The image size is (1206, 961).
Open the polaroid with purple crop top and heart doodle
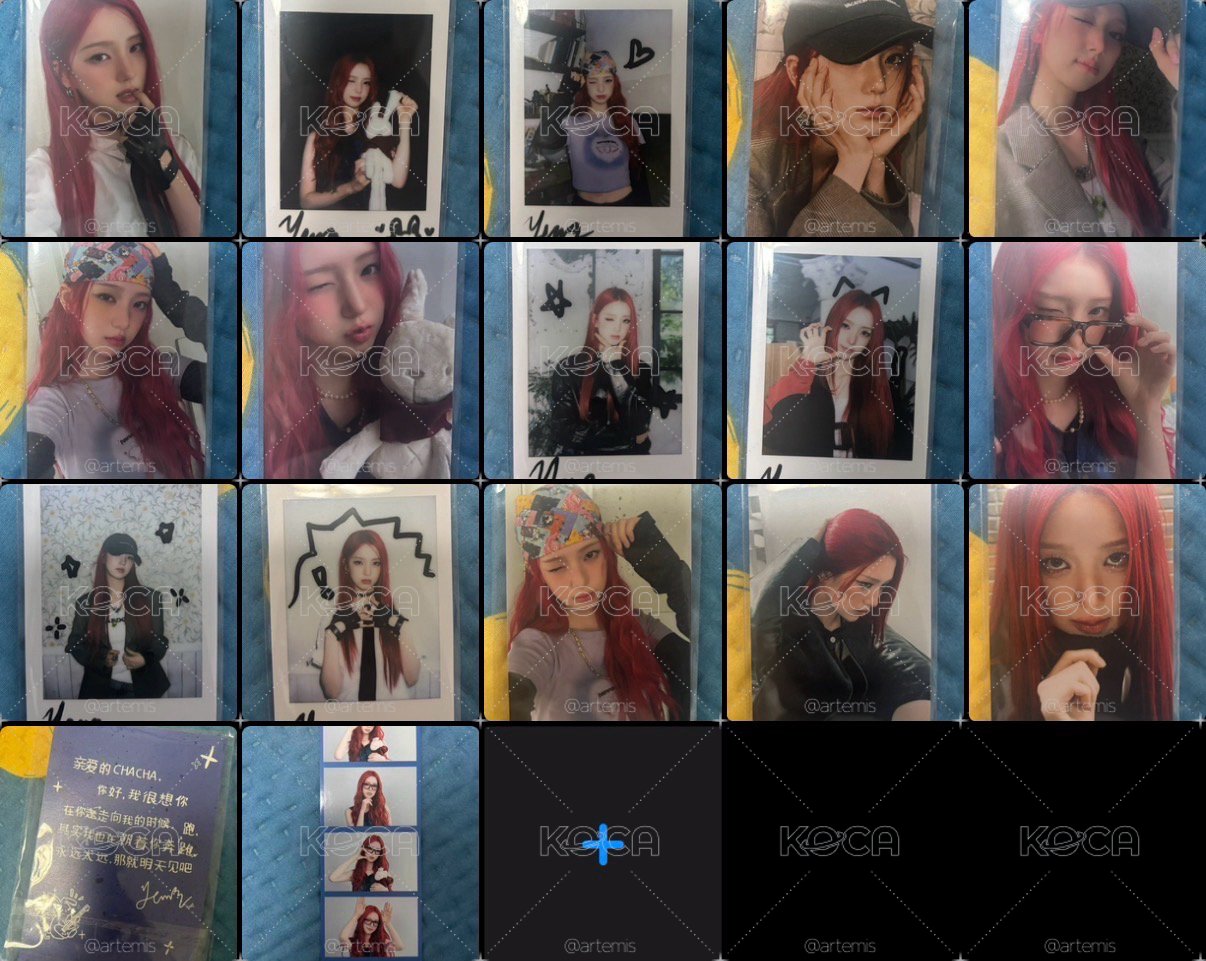click(x=602, y=118)
